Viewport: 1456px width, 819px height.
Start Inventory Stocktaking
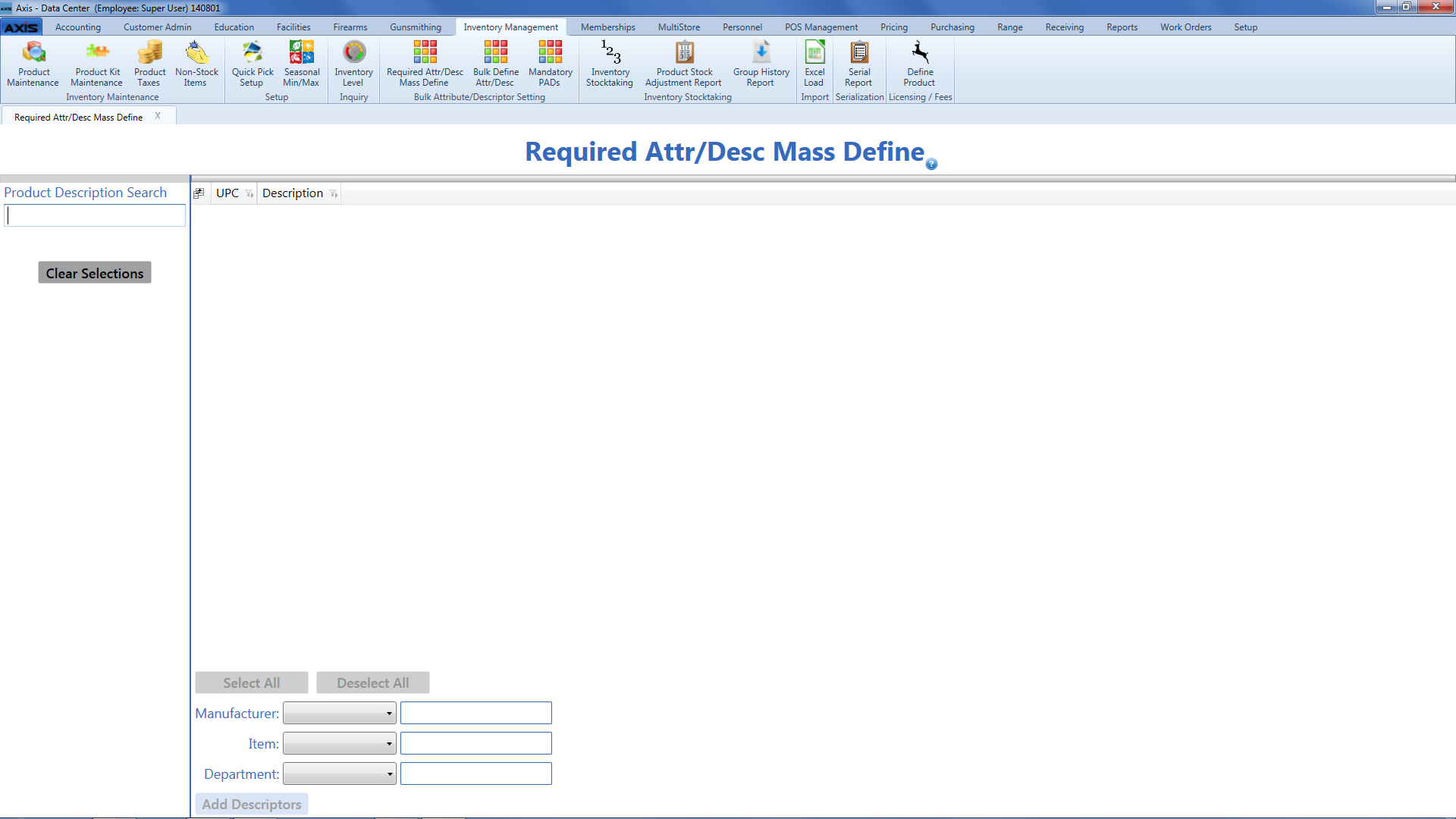click(x=610, y=64)
